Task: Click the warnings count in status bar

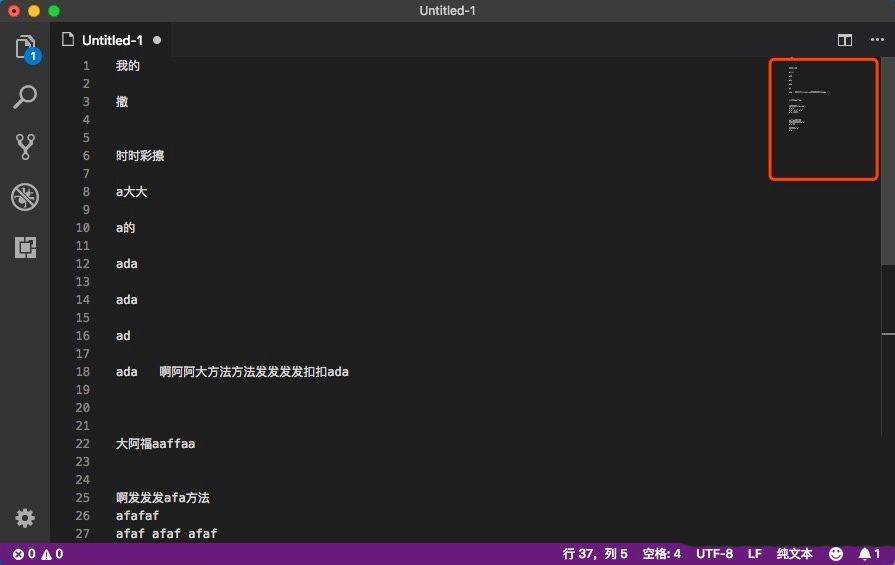Action: (52, 554)
